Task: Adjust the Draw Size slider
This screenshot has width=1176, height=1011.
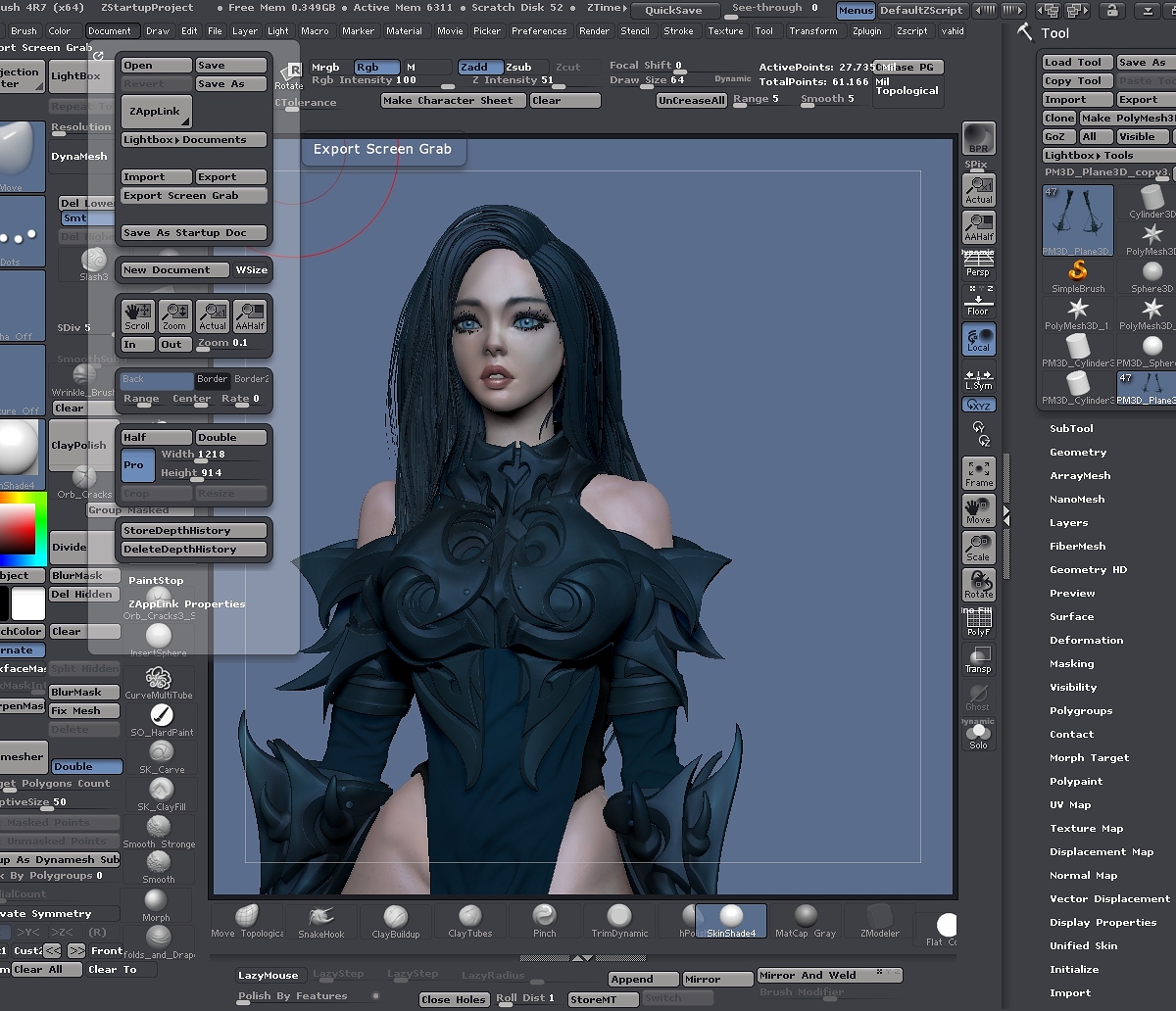Action: click(x=648, y=81)
